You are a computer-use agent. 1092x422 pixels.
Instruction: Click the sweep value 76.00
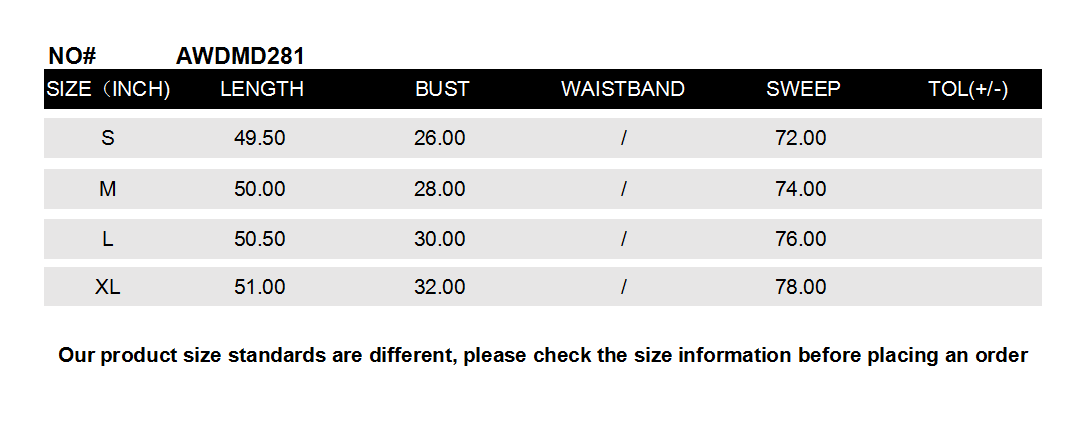tap(801, 239)
